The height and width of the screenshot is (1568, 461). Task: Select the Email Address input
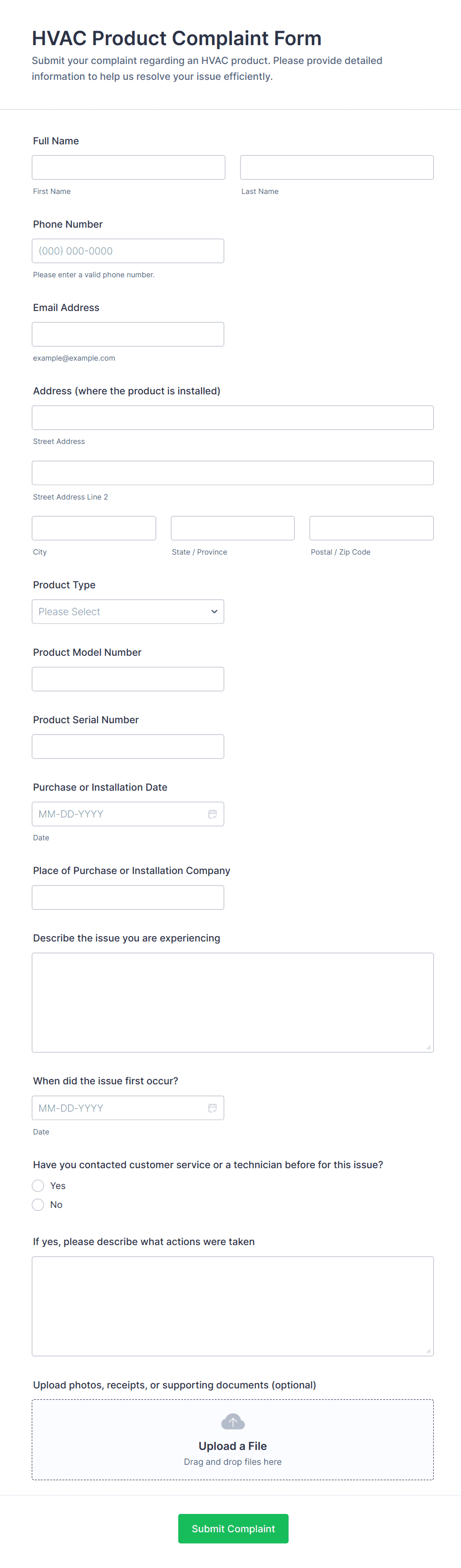point(128,334)
